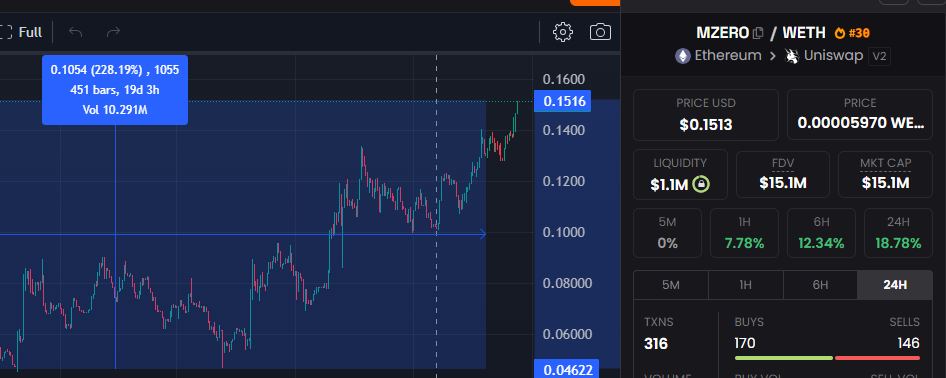Click the LIQUIDITY $1.1M card
946x378 pixels.
click(680, 174)
